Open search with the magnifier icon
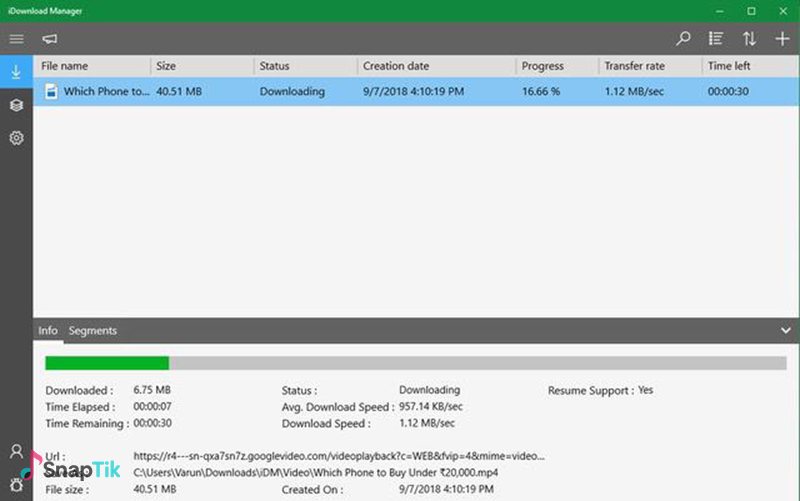800x501 pixels. [x=683, y=39]
